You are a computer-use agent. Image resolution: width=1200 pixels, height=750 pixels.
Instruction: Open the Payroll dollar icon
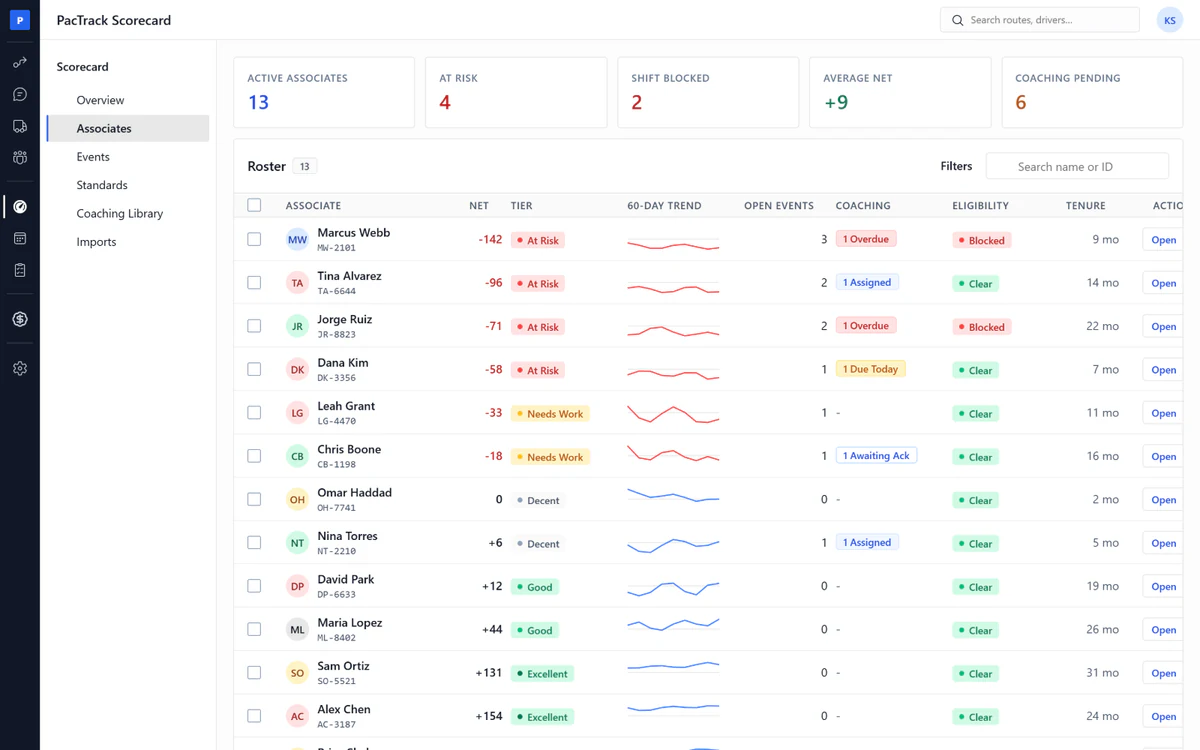20,320
